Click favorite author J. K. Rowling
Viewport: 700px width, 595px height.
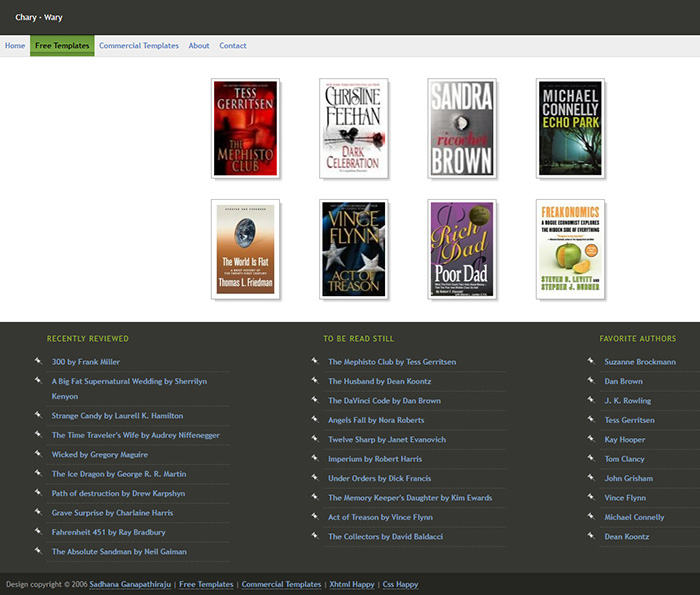point(628,401)
